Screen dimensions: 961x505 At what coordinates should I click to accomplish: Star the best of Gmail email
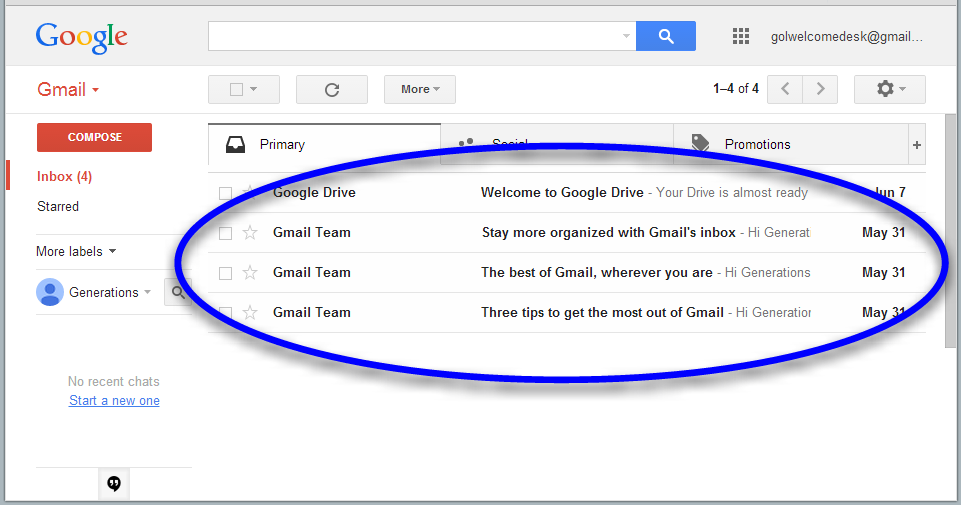tap(250, 273)
